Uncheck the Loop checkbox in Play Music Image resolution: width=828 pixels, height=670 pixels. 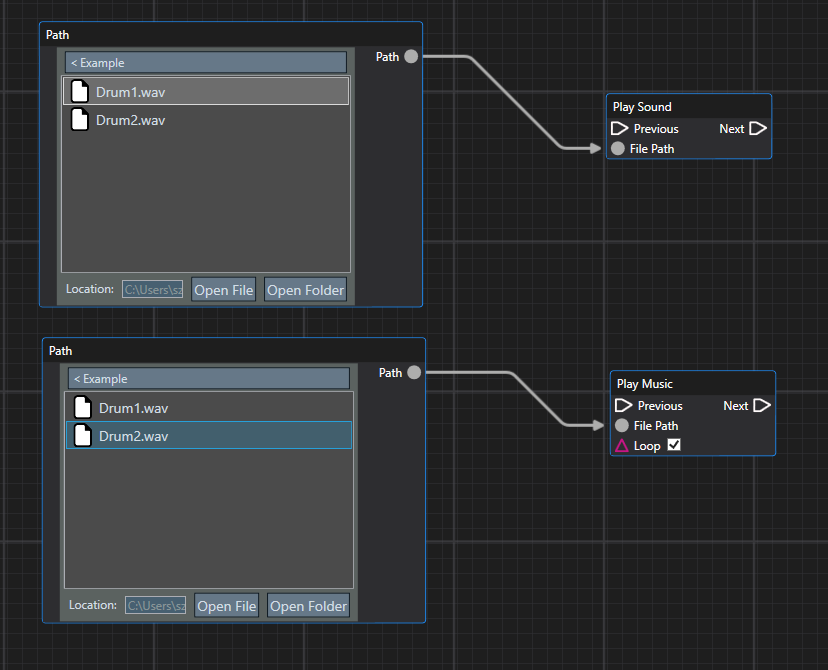(674, 445)
